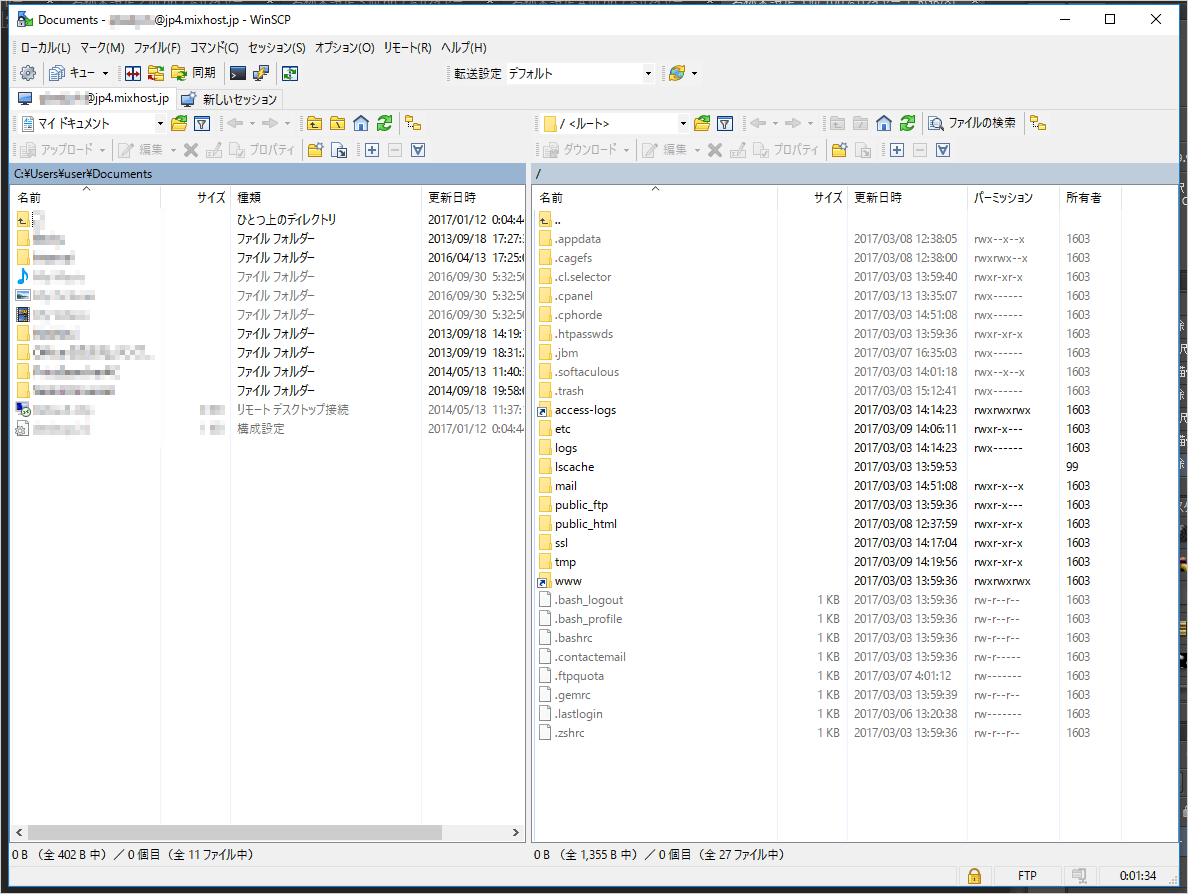Screen dimensions: 1188x894
Task: Create new local folder icon
Action: pos(316,150)
